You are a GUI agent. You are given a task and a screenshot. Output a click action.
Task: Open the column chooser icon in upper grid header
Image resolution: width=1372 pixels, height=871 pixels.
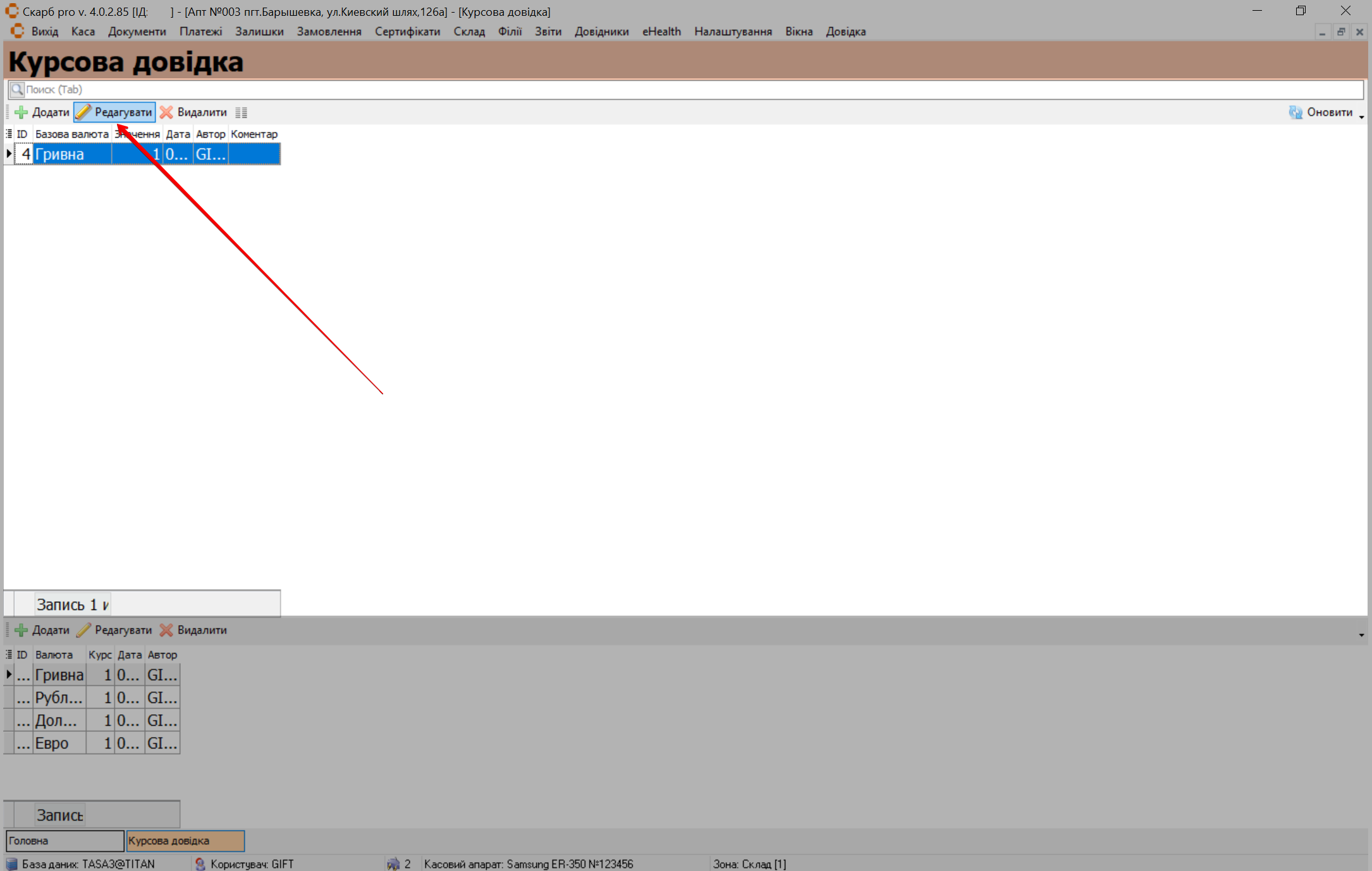9,134
